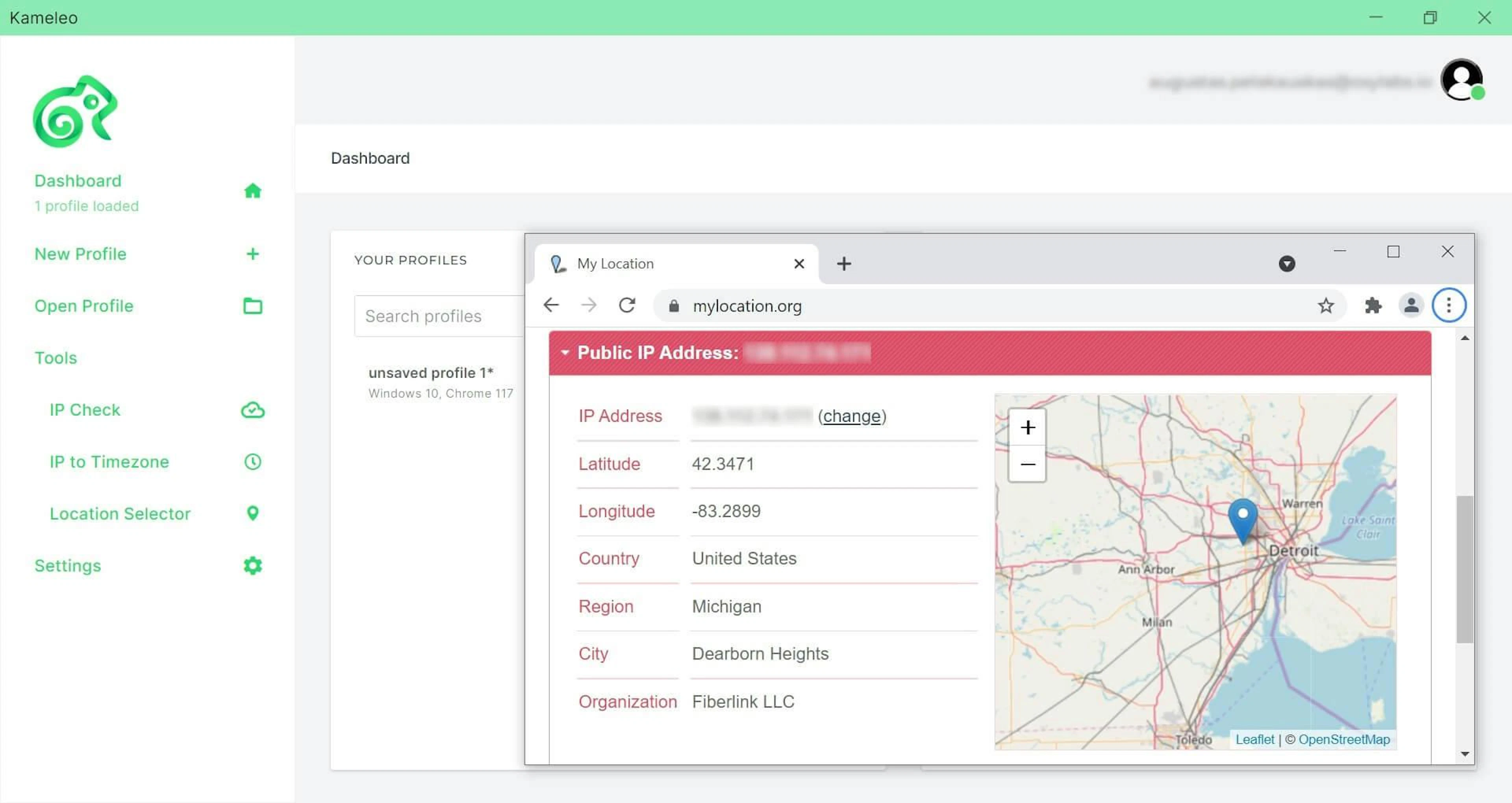Minimize the browser window

1340,251
